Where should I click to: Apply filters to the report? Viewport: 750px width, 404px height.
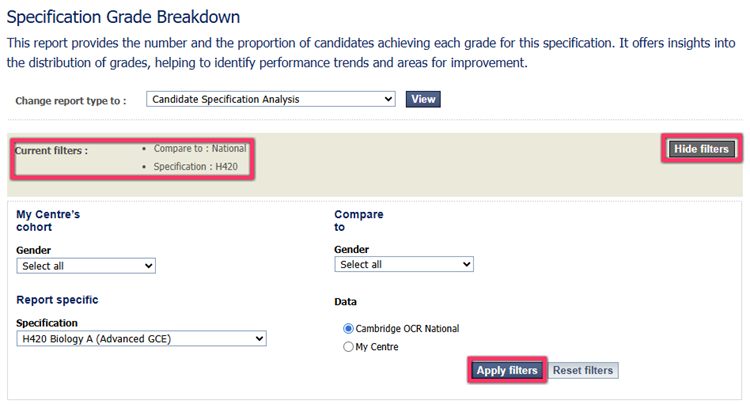[506, 370]
